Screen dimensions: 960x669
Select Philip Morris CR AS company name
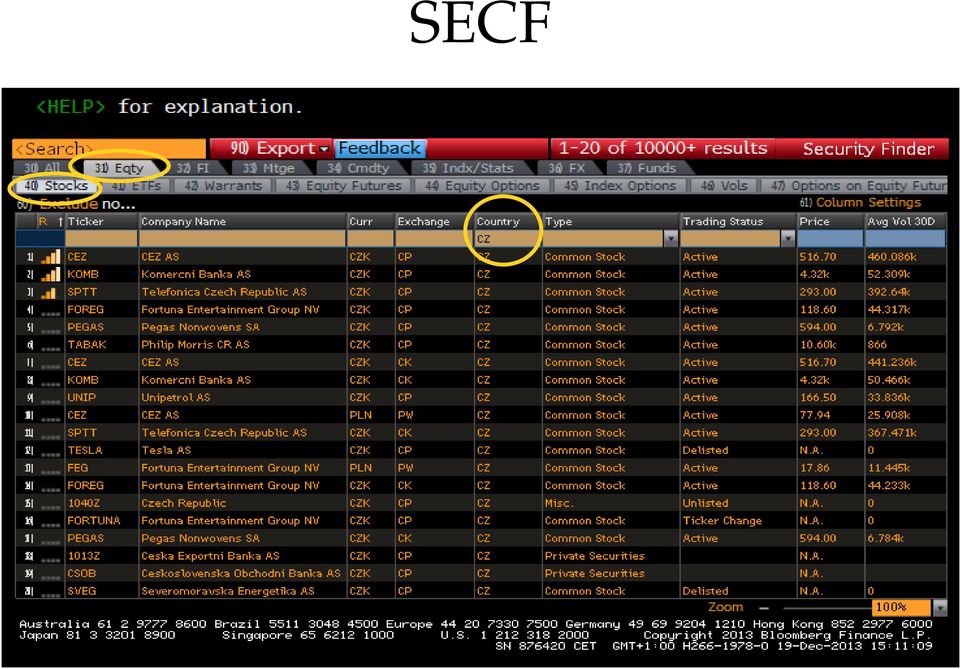[195, 345]
